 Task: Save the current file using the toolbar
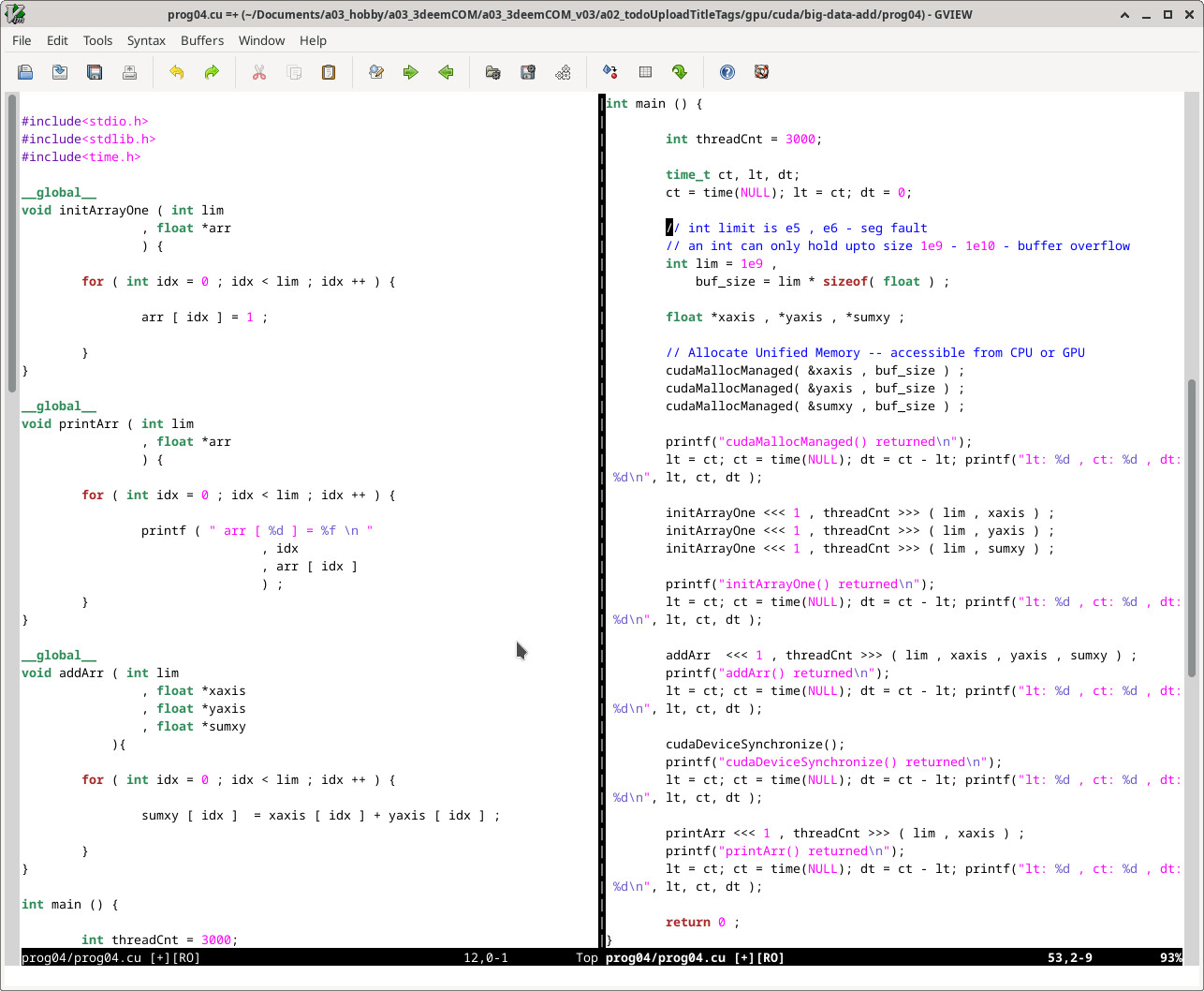(60, 72)
